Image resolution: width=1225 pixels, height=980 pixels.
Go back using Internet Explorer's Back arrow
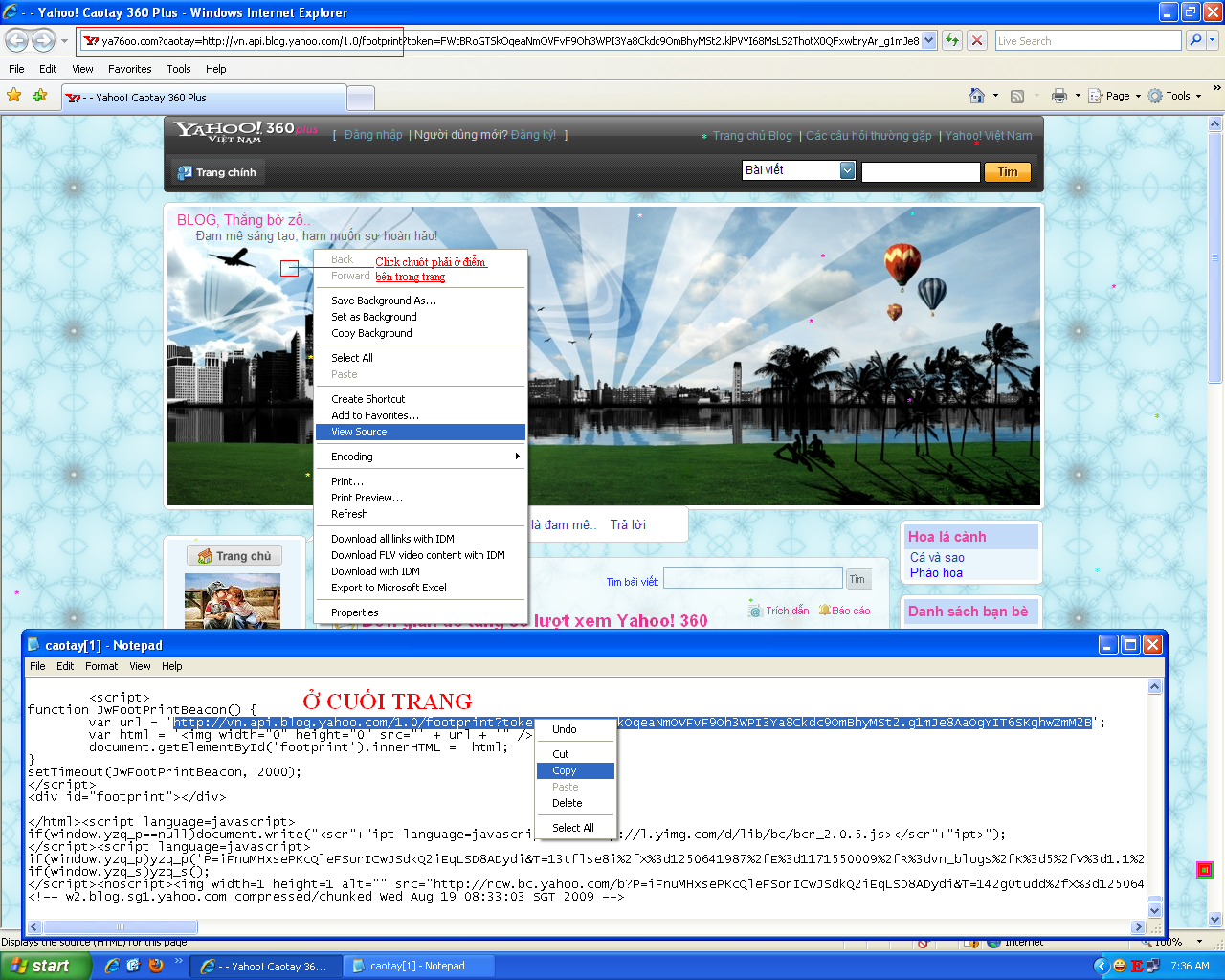[x=17, y=40]
